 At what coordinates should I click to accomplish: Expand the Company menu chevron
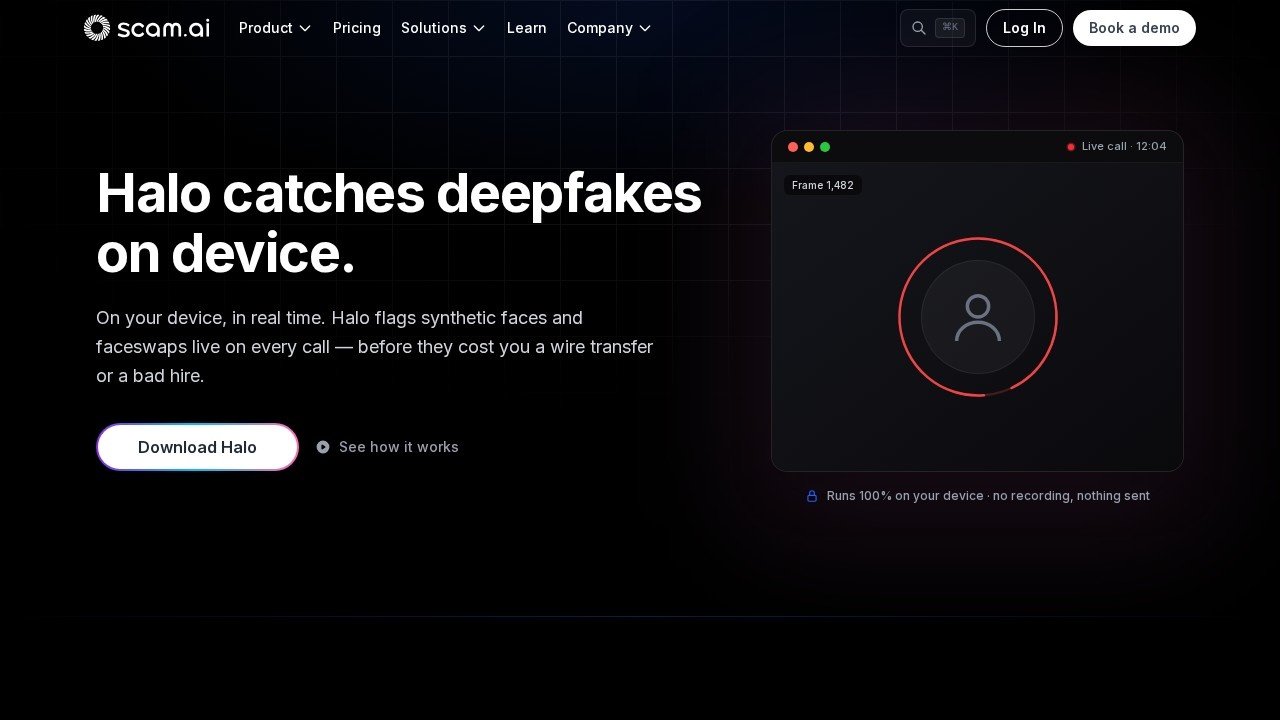coord(645,28)
